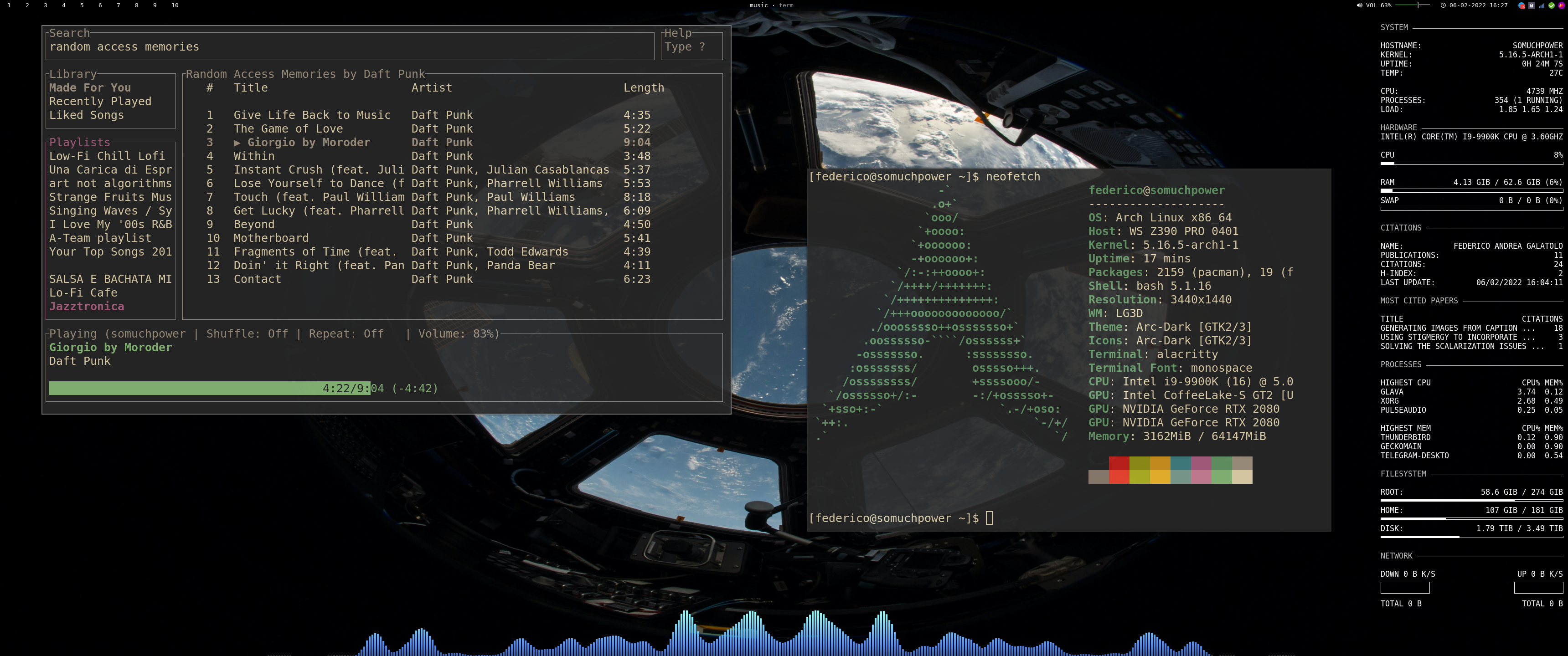Click the network signal bars tray icon

click(x=1541, y=5)
